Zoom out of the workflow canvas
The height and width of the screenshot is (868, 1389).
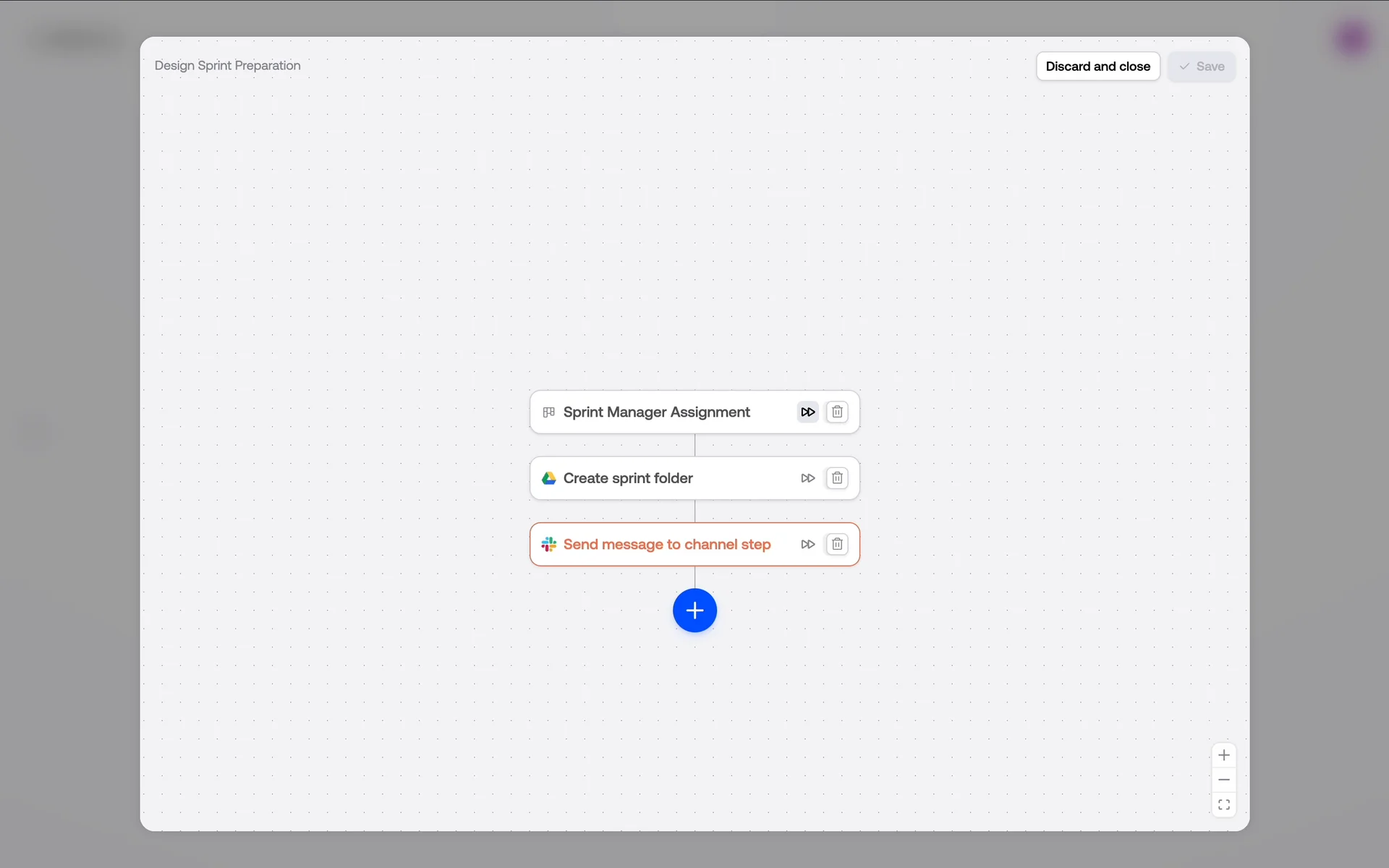point(1223,780)
